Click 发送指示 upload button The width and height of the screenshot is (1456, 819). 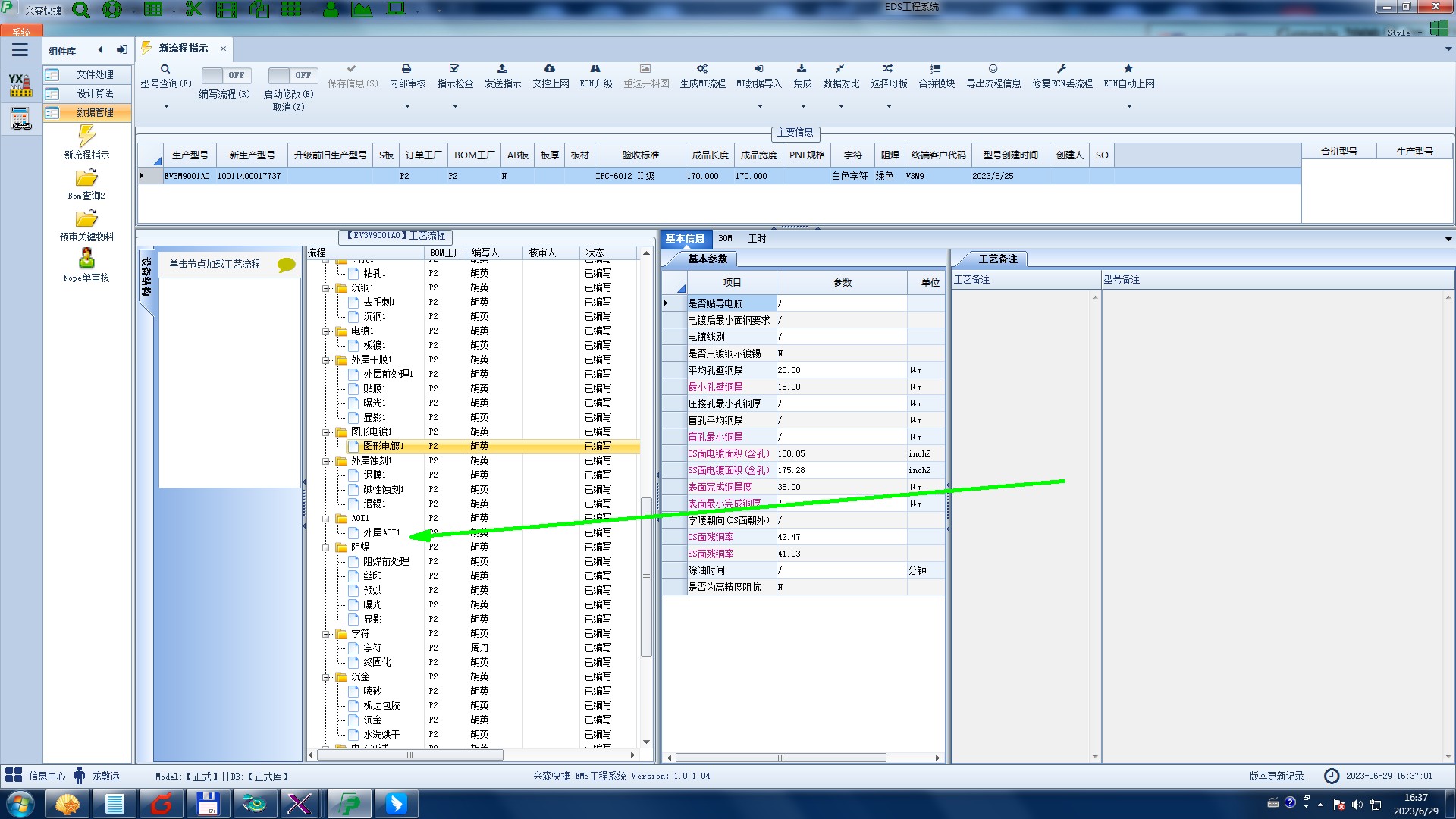pos(503,76)
